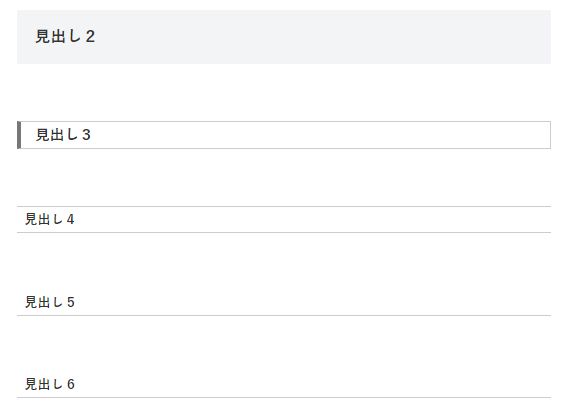Click the bottom border line below 見出し４
Viewport: 571px width, 412px height.
click(x=284, y=232)
